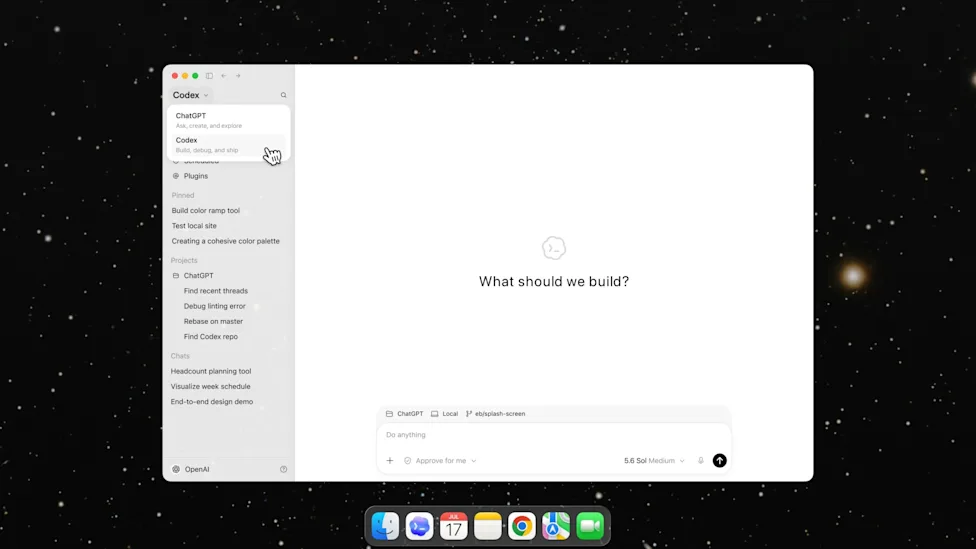
Task: Open FaceTime in the dock
Action: (x=590, y=527)
